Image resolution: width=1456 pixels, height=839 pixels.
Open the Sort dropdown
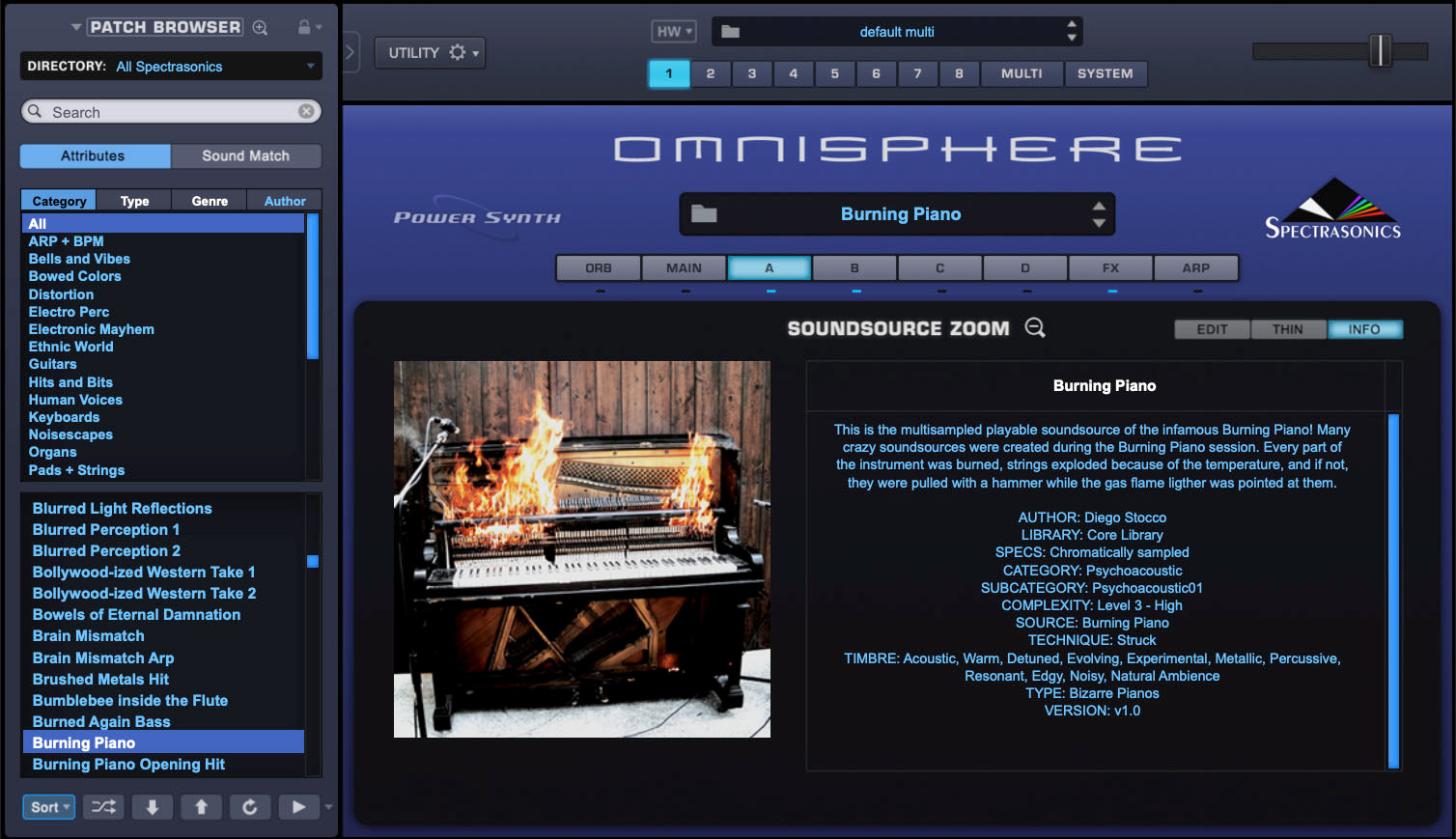48,807
